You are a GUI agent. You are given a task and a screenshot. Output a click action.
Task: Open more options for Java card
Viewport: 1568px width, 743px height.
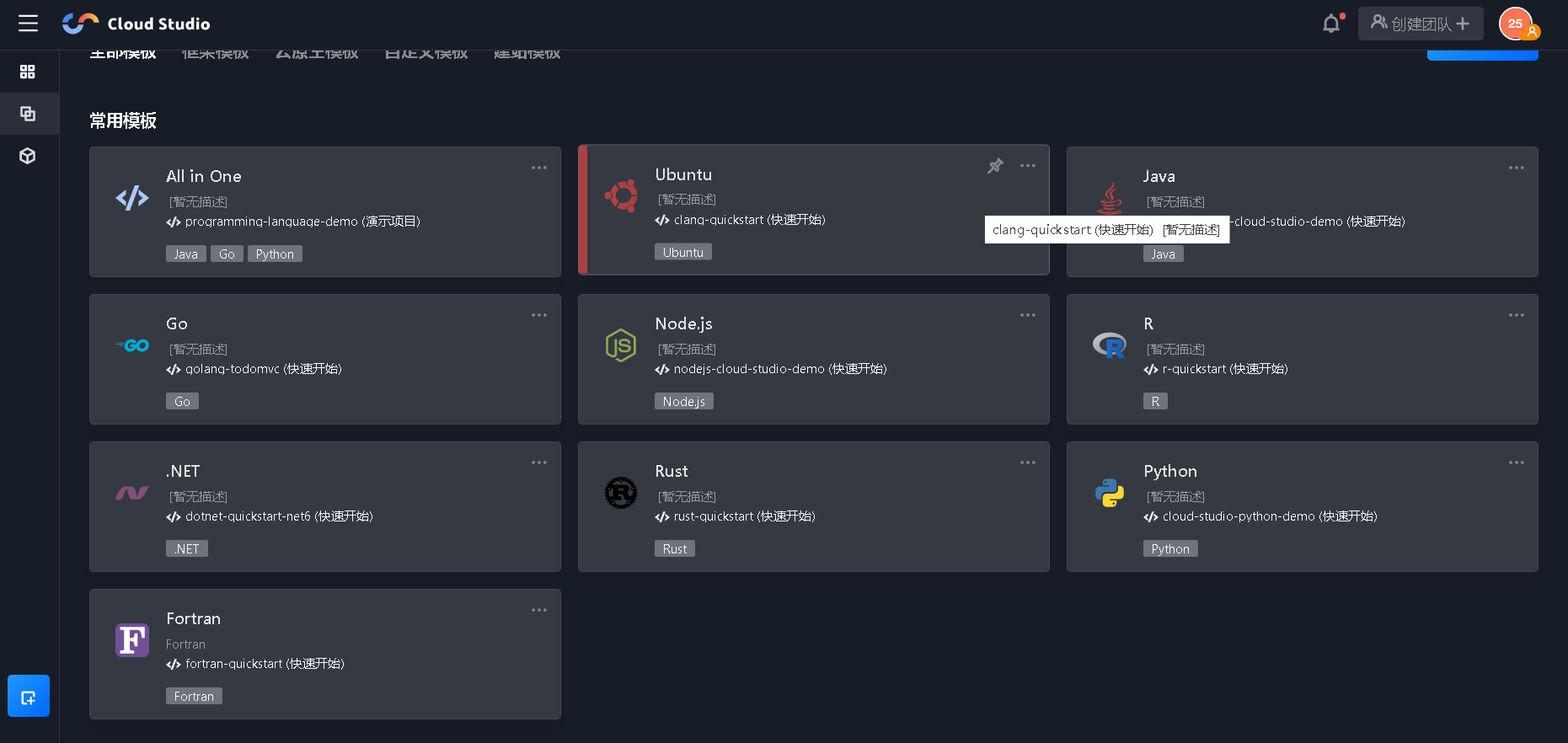click(1517, 168)
